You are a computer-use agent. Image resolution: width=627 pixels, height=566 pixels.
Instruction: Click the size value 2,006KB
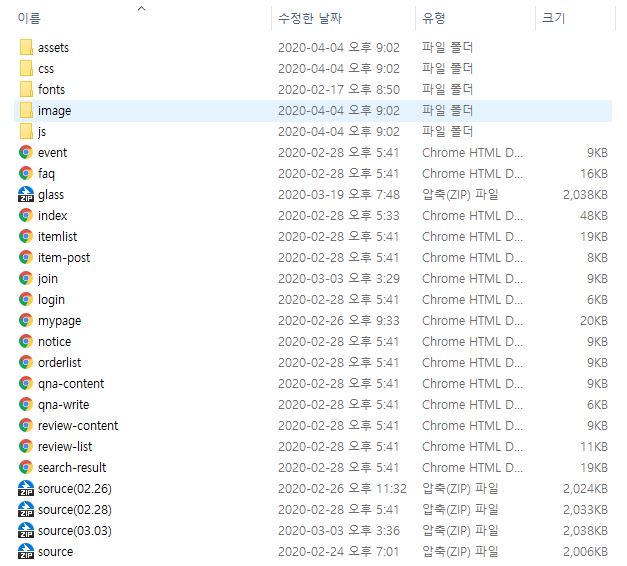pos(585,552)
